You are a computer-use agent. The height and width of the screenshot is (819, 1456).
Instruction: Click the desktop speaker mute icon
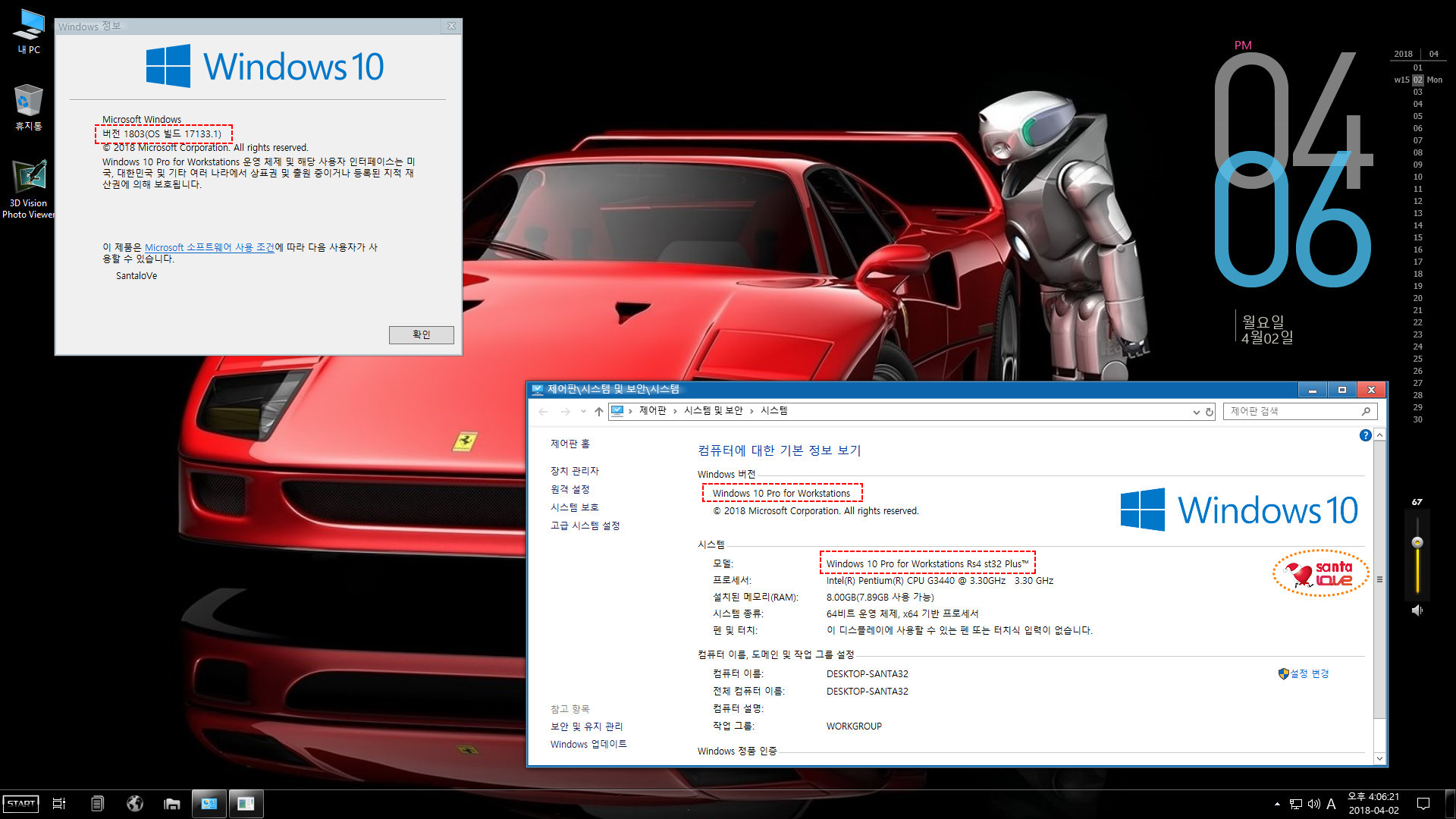tap(1417, 610)
